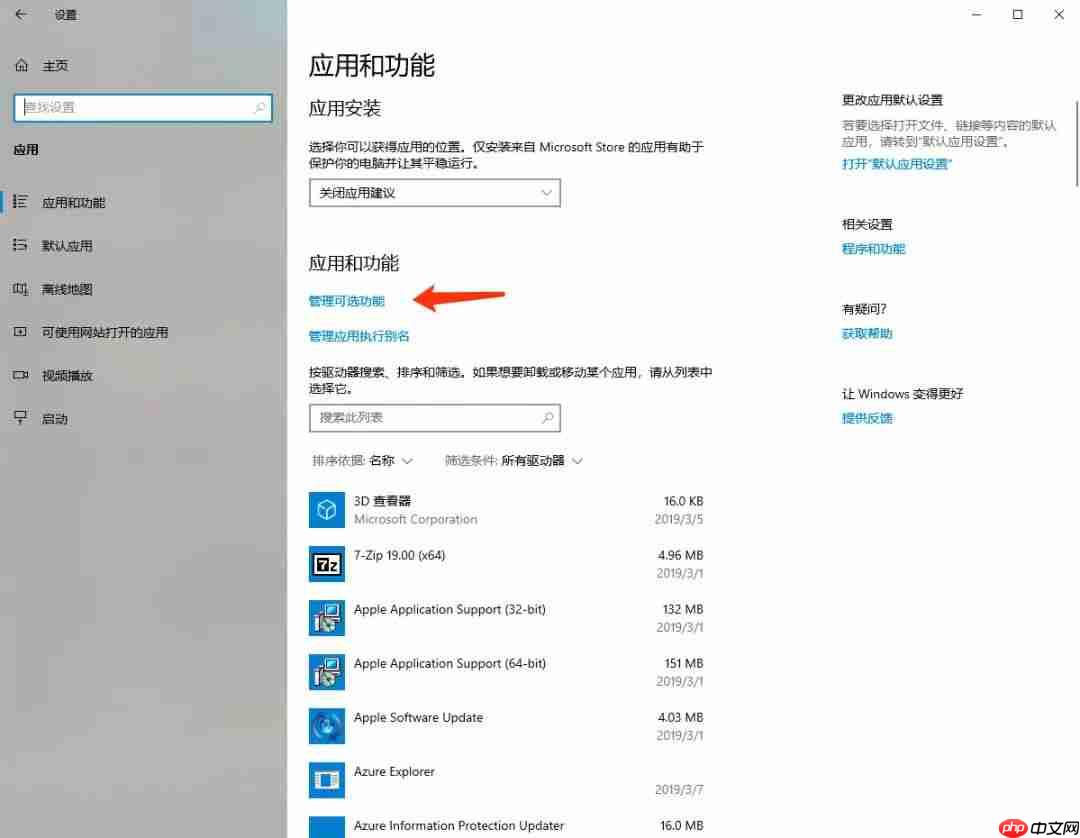Click the back arrow in the Settings title bar
Screen dimensions: 1080x838
click(x=21, y=15)
